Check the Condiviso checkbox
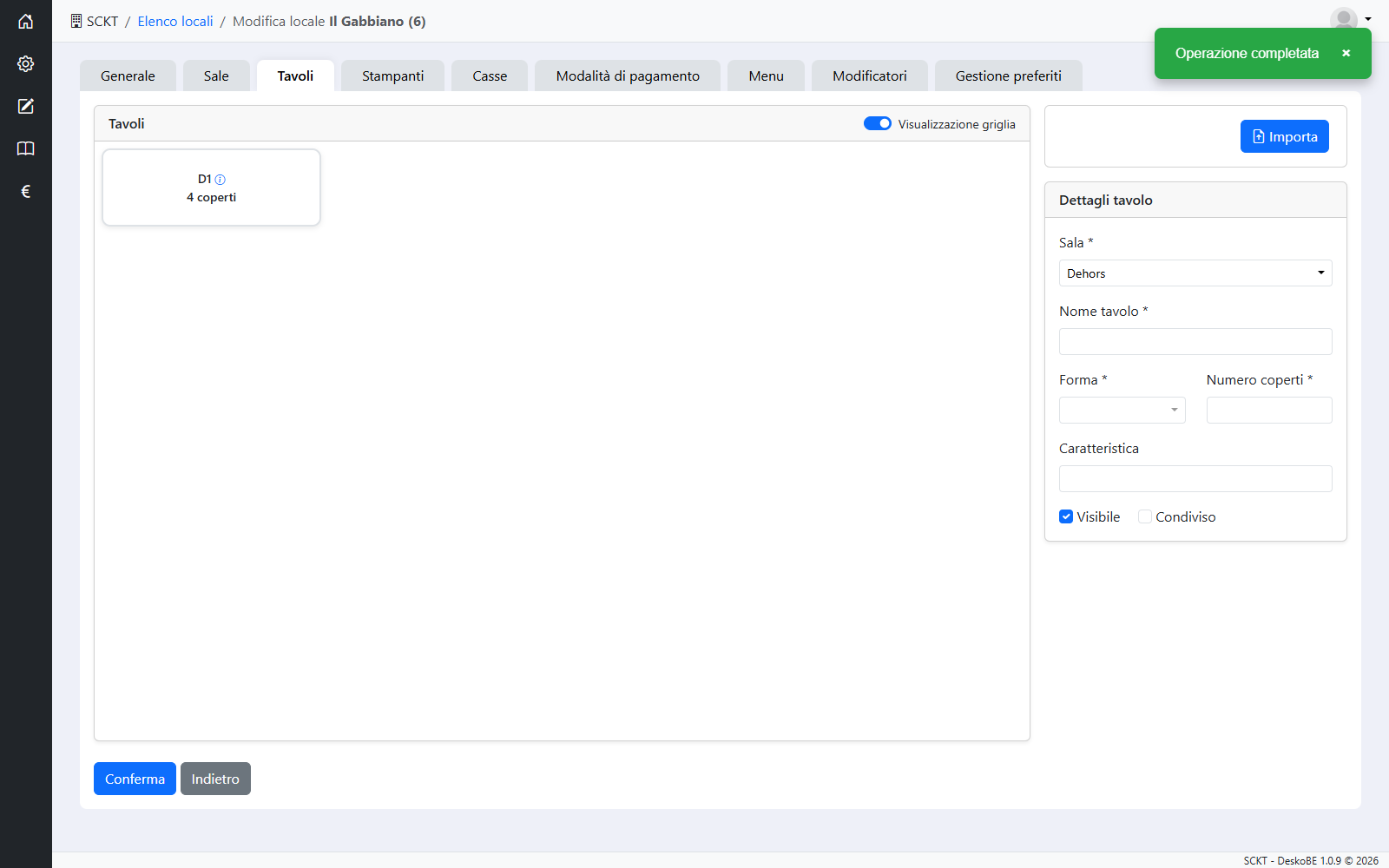 [1145, 516]
